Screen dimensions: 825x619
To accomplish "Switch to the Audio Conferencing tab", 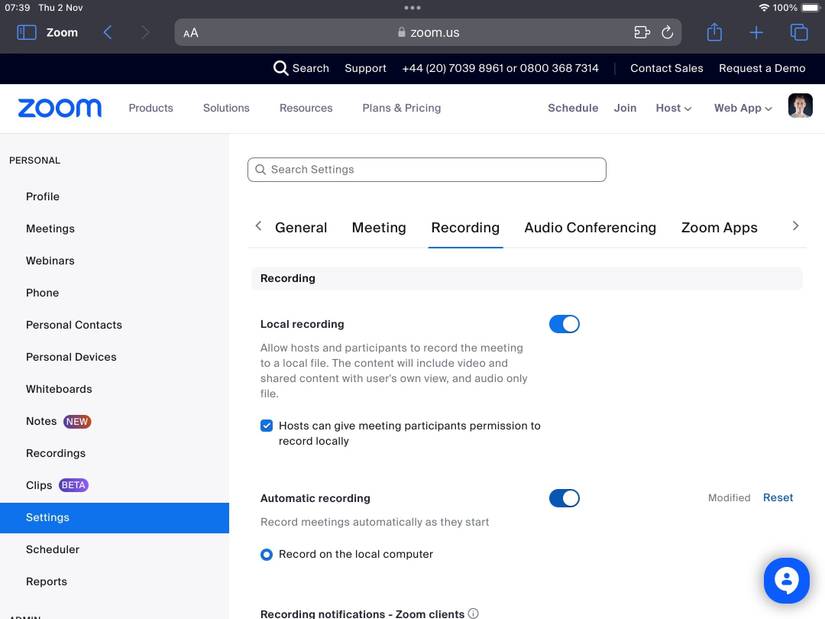I will (x=590, y=227).
